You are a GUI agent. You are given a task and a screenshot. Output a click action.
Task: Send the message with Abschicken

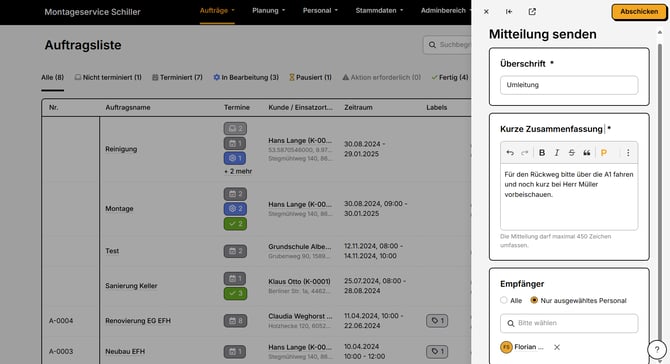[x=639, y=12]
